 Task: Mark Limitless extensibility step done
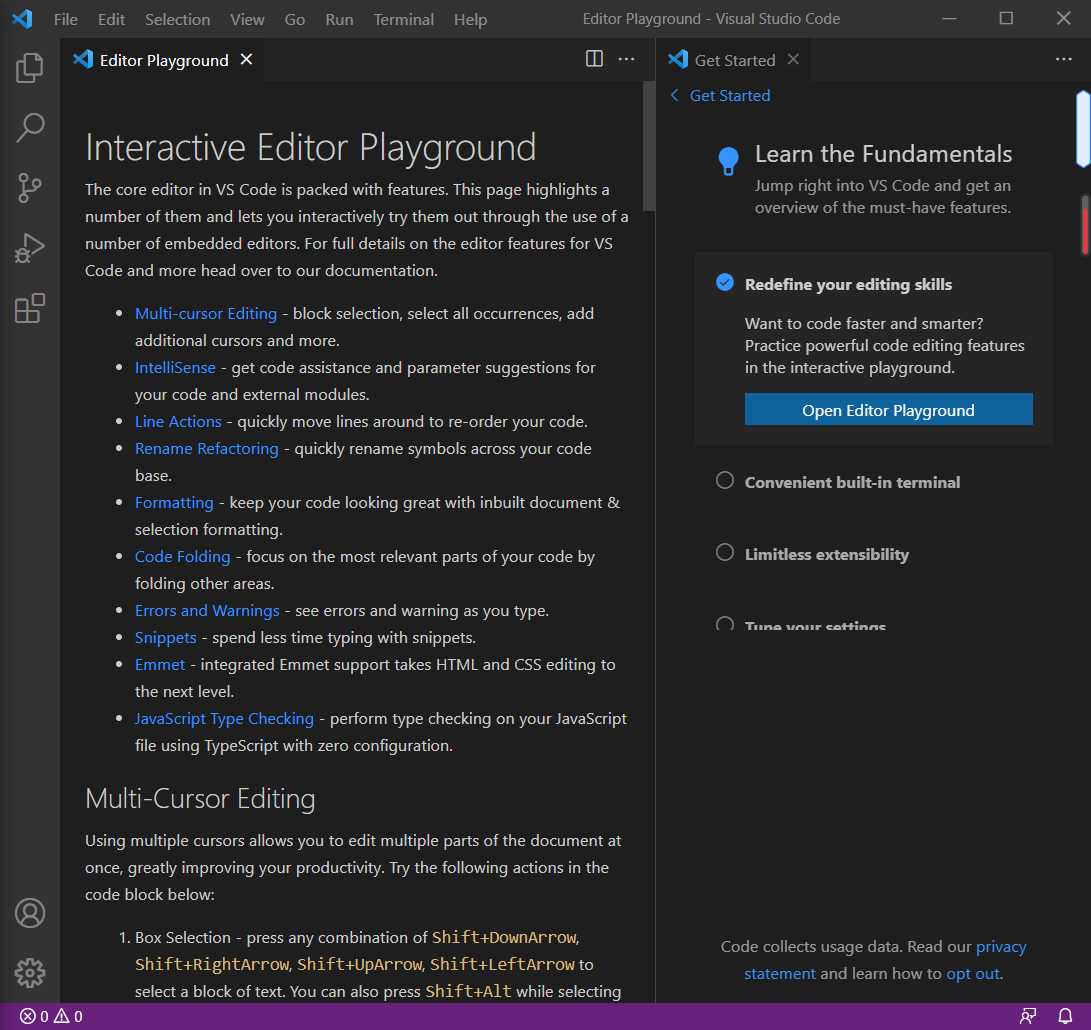724,553
